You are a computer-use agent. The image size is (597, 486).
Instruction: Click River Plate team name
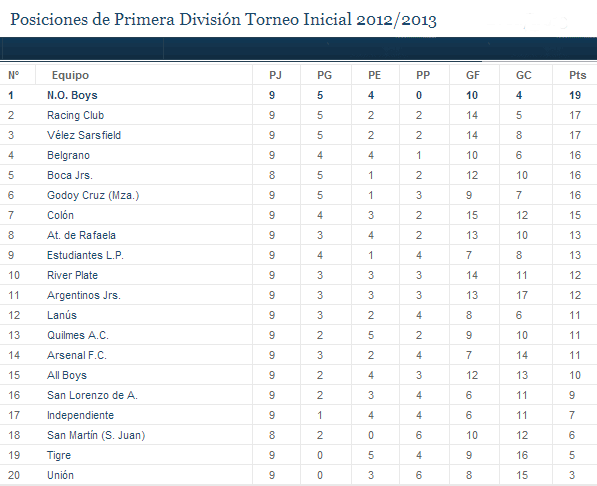coord(72,275)
